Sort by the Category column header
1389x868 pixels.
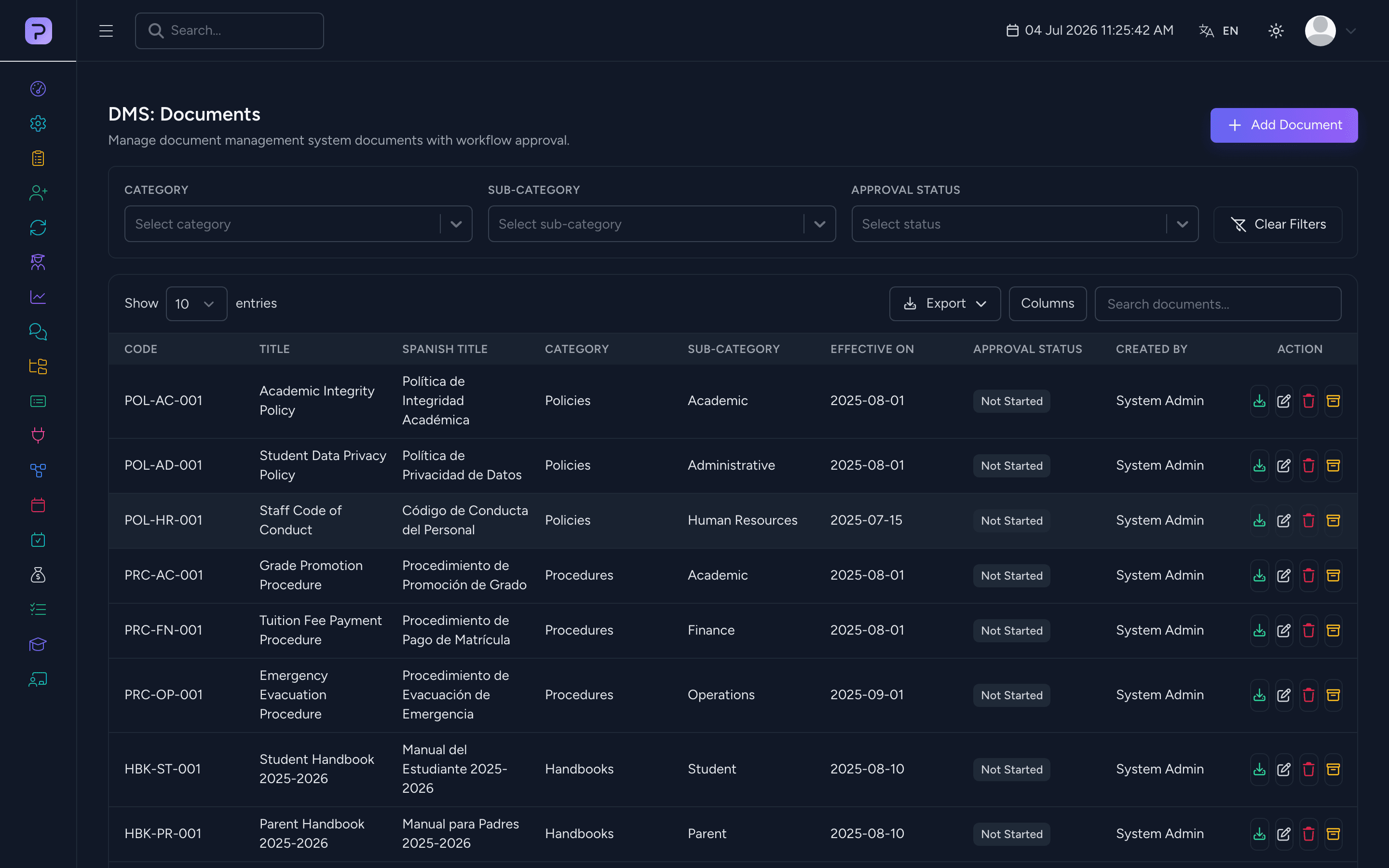[576, 349]
